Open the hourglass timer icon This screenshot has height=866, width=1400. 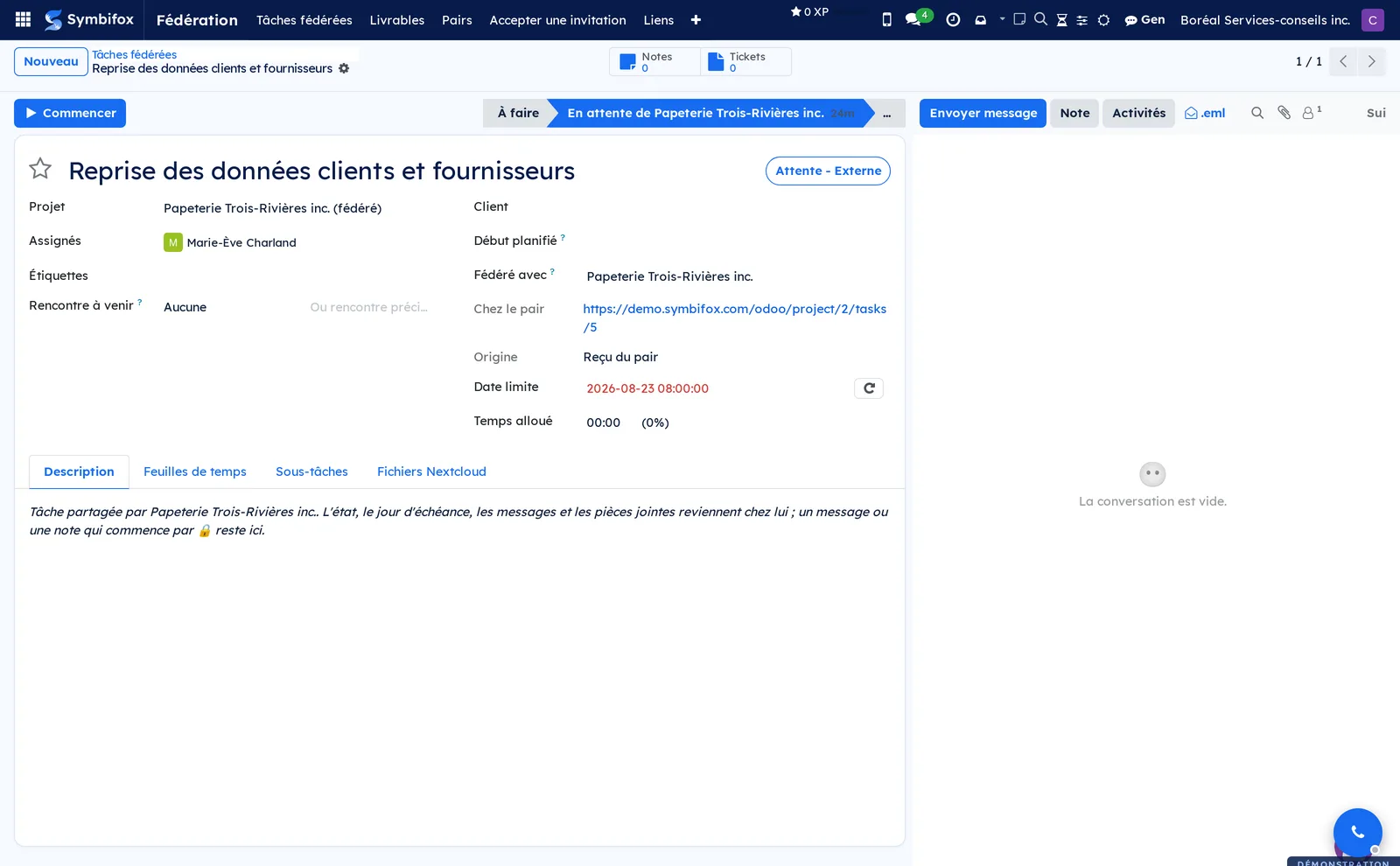(x=1061, y=20)
